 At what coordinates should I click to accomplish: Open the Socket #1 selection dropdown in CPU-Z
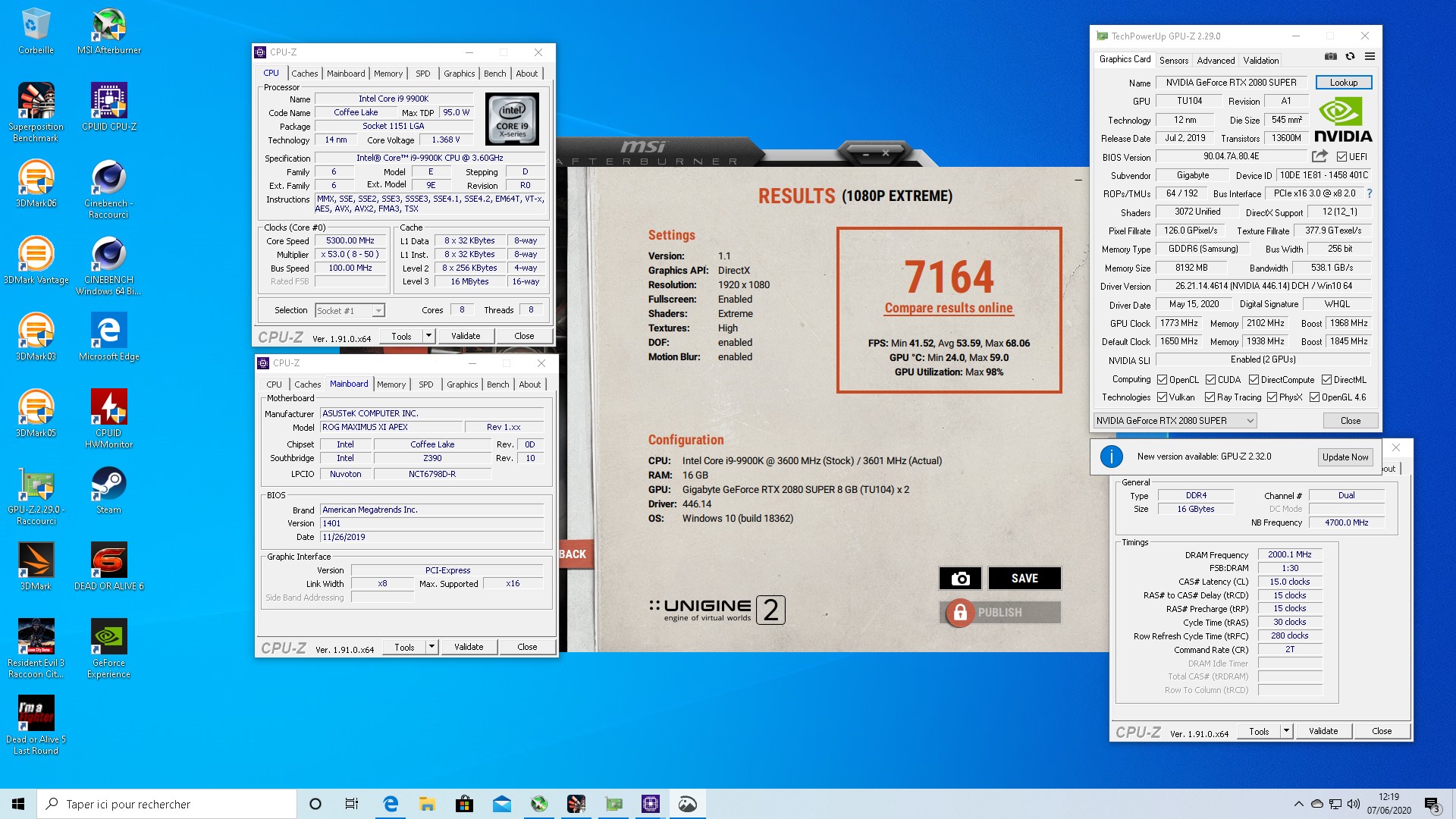(x=350, y=310)
